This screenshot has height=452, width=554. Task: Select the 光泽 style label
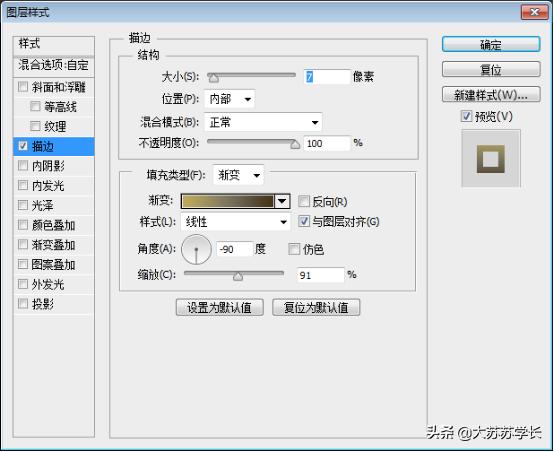pyautogui.click(x=43, y=205)
